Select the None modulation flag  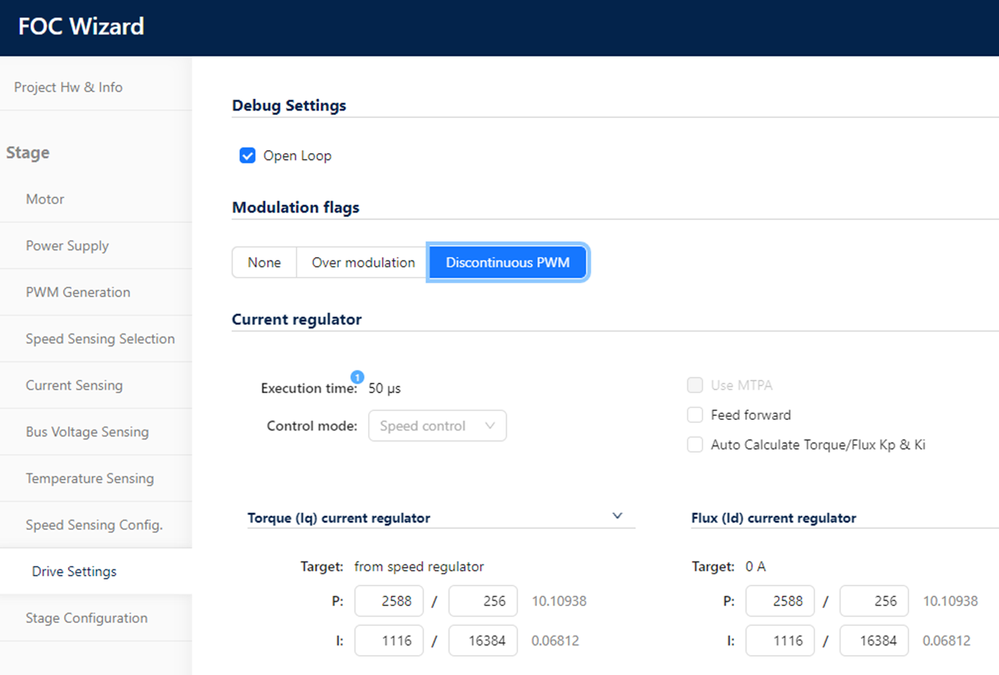pyautogui.click(x=264, y=263)
